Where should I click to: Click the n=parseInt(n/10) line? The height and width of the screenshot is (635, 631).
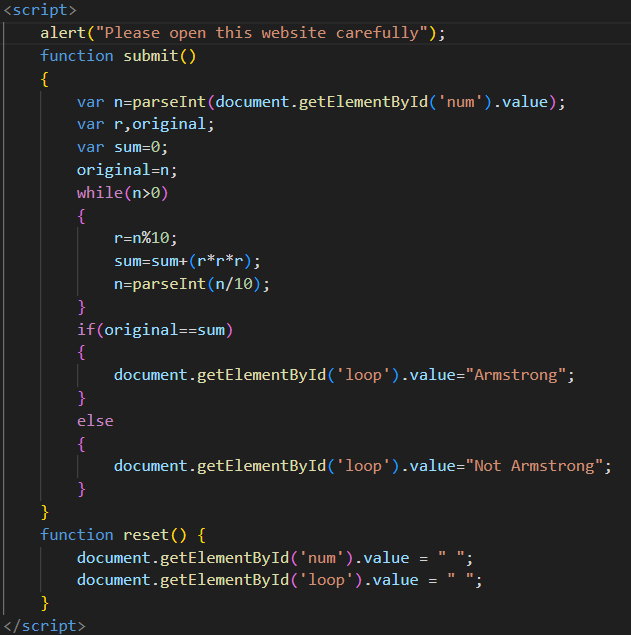click(x=192, y=284)
